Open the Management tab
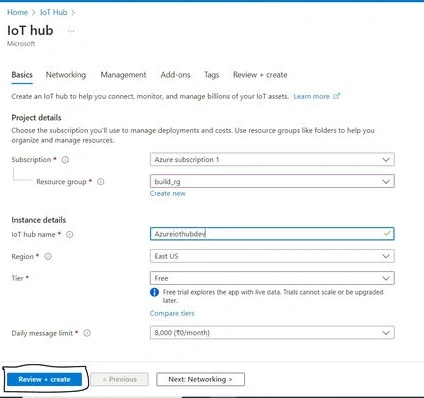The height and width of the screenshot is (398, 424). 123,75
